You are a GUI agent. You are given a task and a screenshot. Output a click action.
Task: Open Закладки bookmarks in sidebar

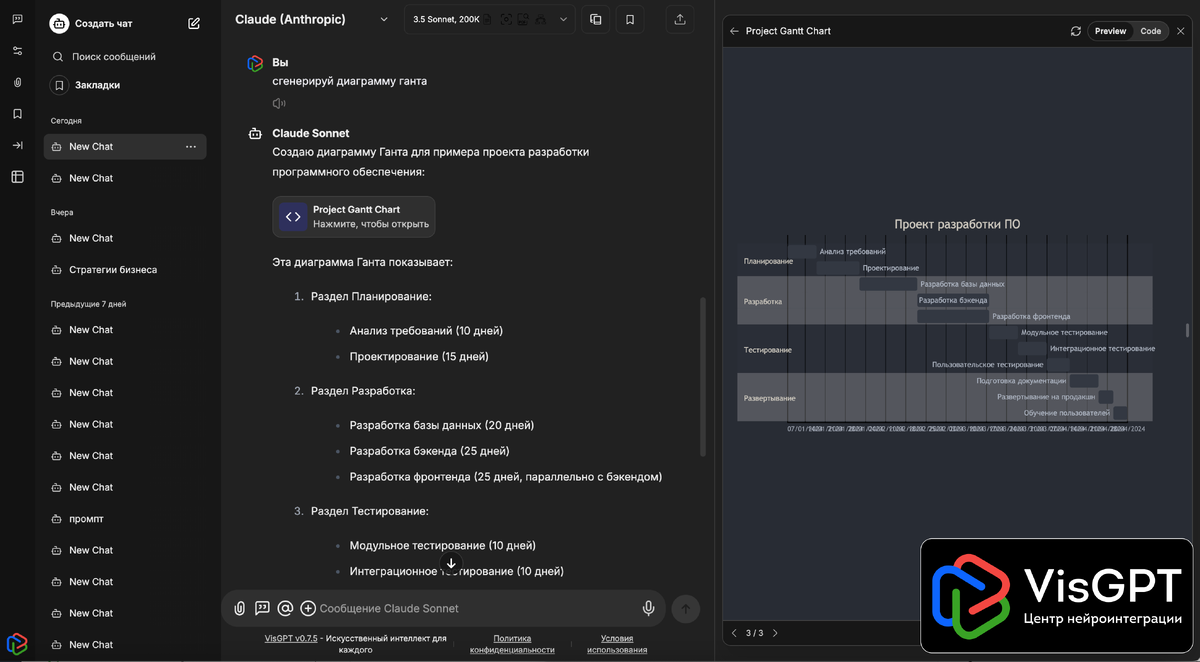click(x=97, y=85)
